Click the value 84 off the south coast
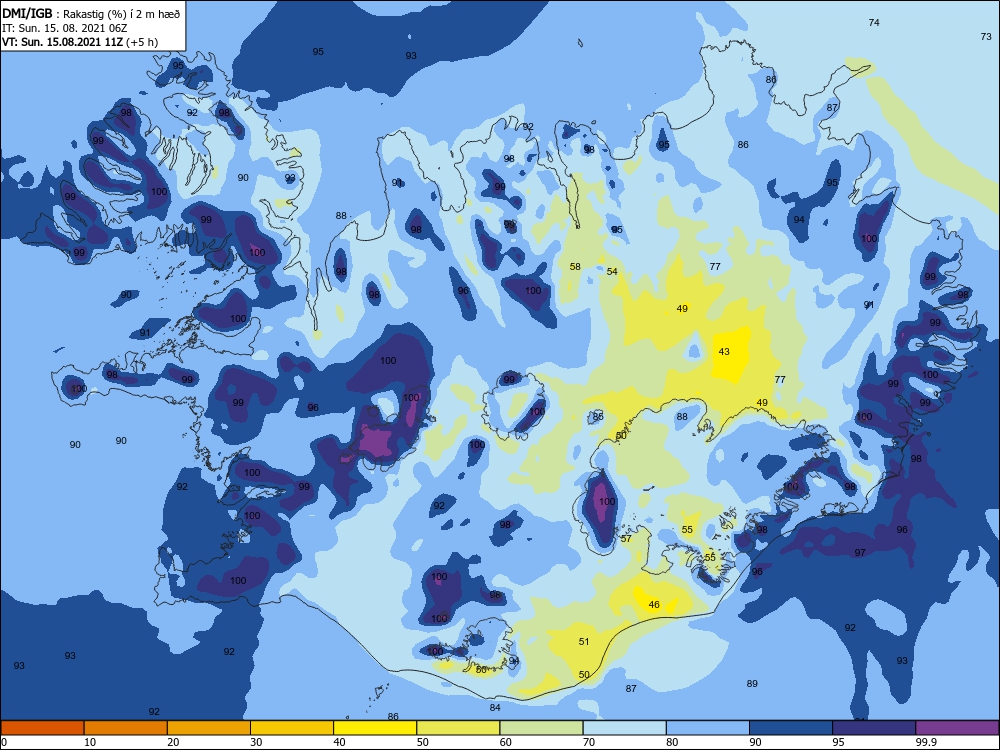The image size is (1000, 750). coord(495,707)
